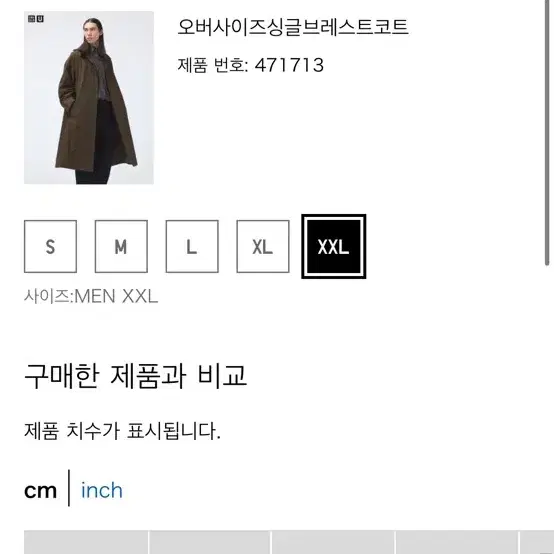Image resolution: width=554 pixels, height=554 pixels.
Task: Click the vertical scrollbar on right edge
Action: [547, 132]
